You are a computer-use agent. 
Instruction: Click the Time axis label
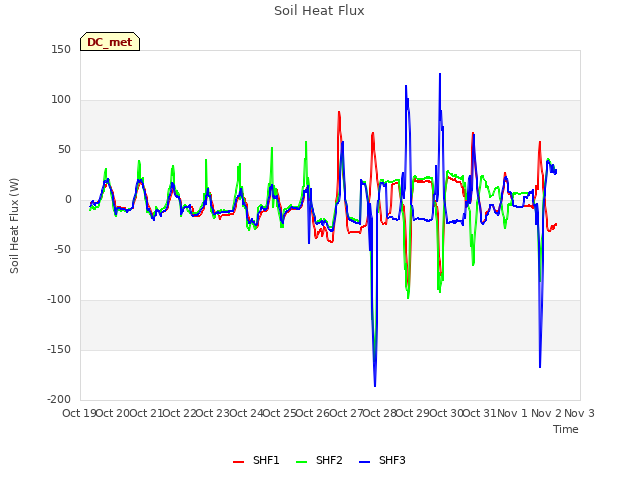pos(566,429)
